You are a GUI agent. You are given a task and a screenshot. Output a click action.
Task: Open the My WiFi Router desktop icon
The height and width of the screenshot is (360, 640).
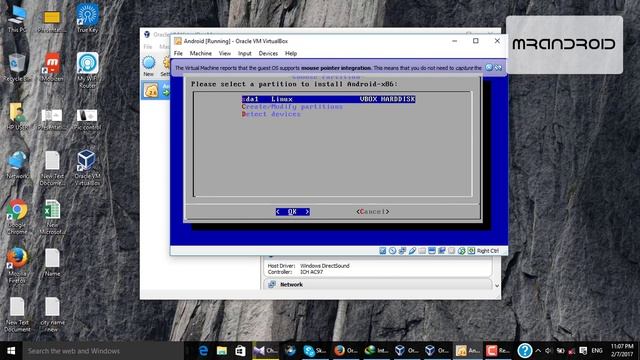coord(87,71)
